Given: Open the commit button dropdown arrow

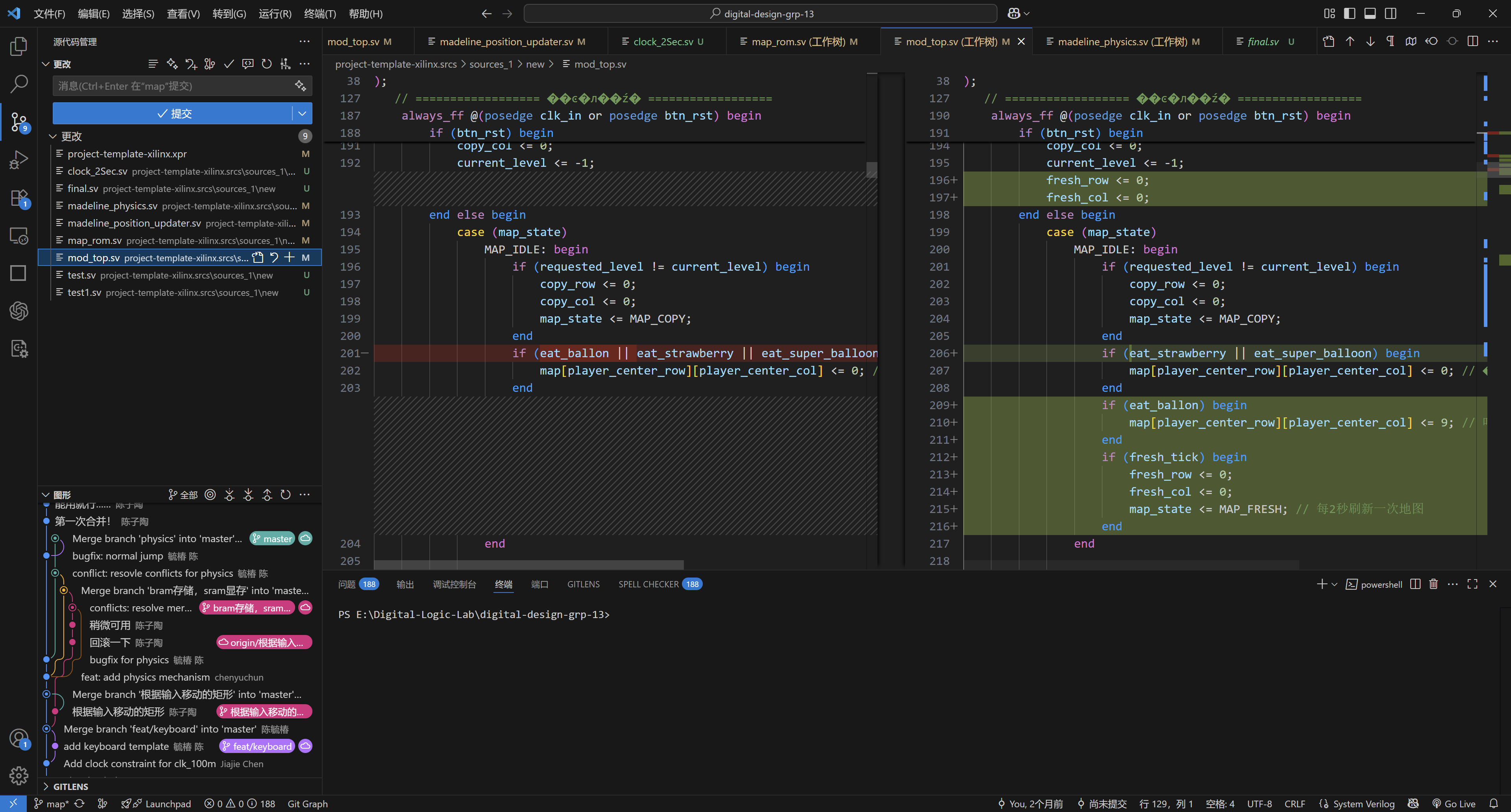Looking at the screenshot, I should [302, 114].
